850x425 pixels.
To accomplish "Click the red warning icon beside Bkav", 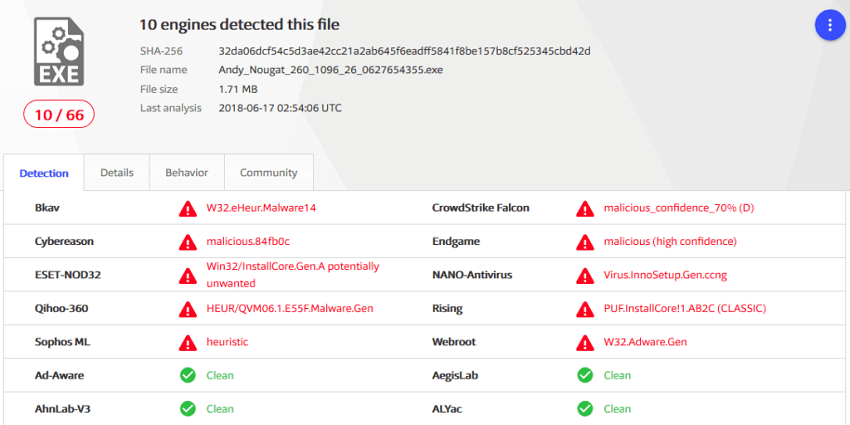I will [187, 208].
